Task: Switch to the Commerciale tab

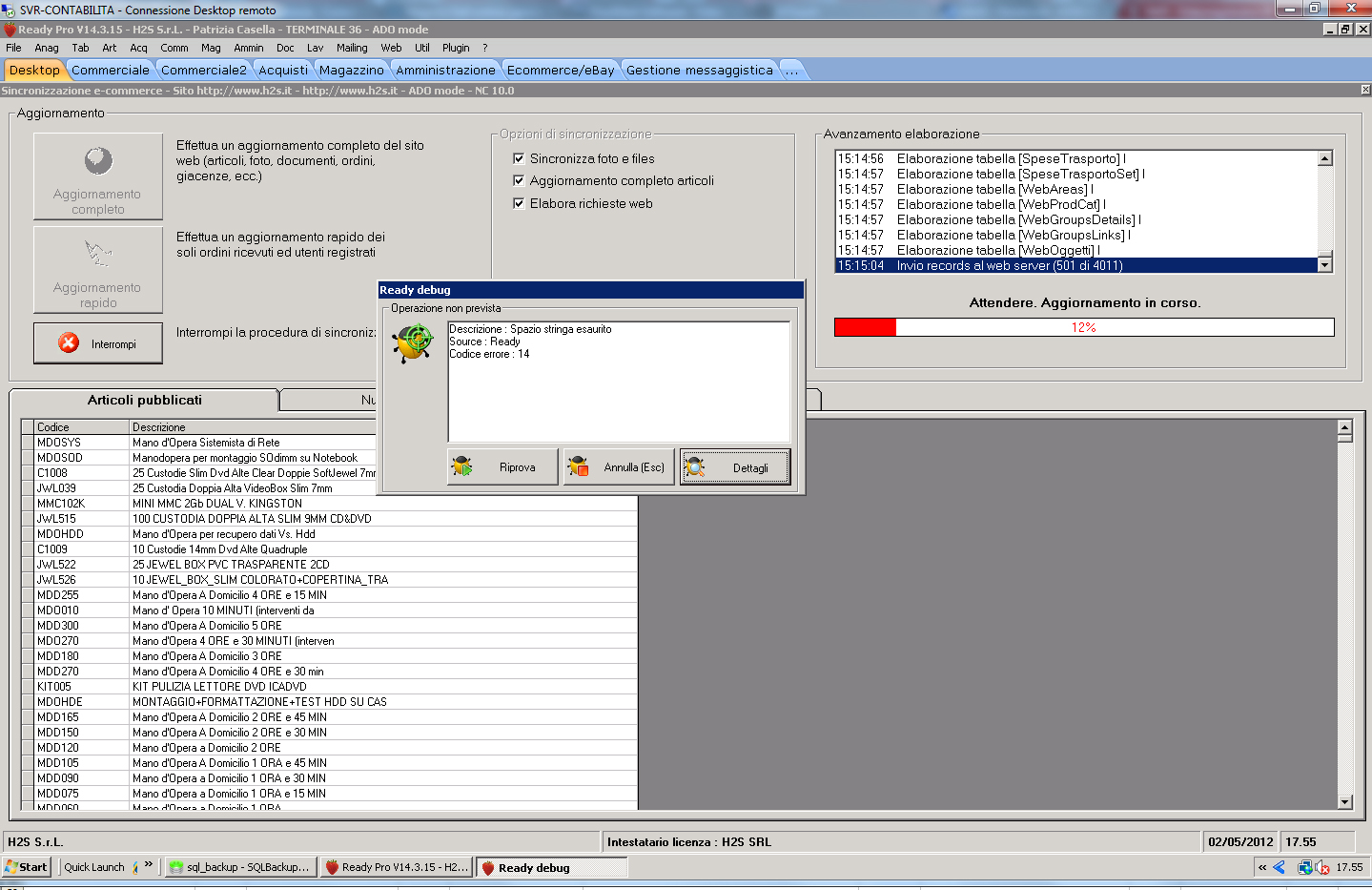Action: point(111,70)
